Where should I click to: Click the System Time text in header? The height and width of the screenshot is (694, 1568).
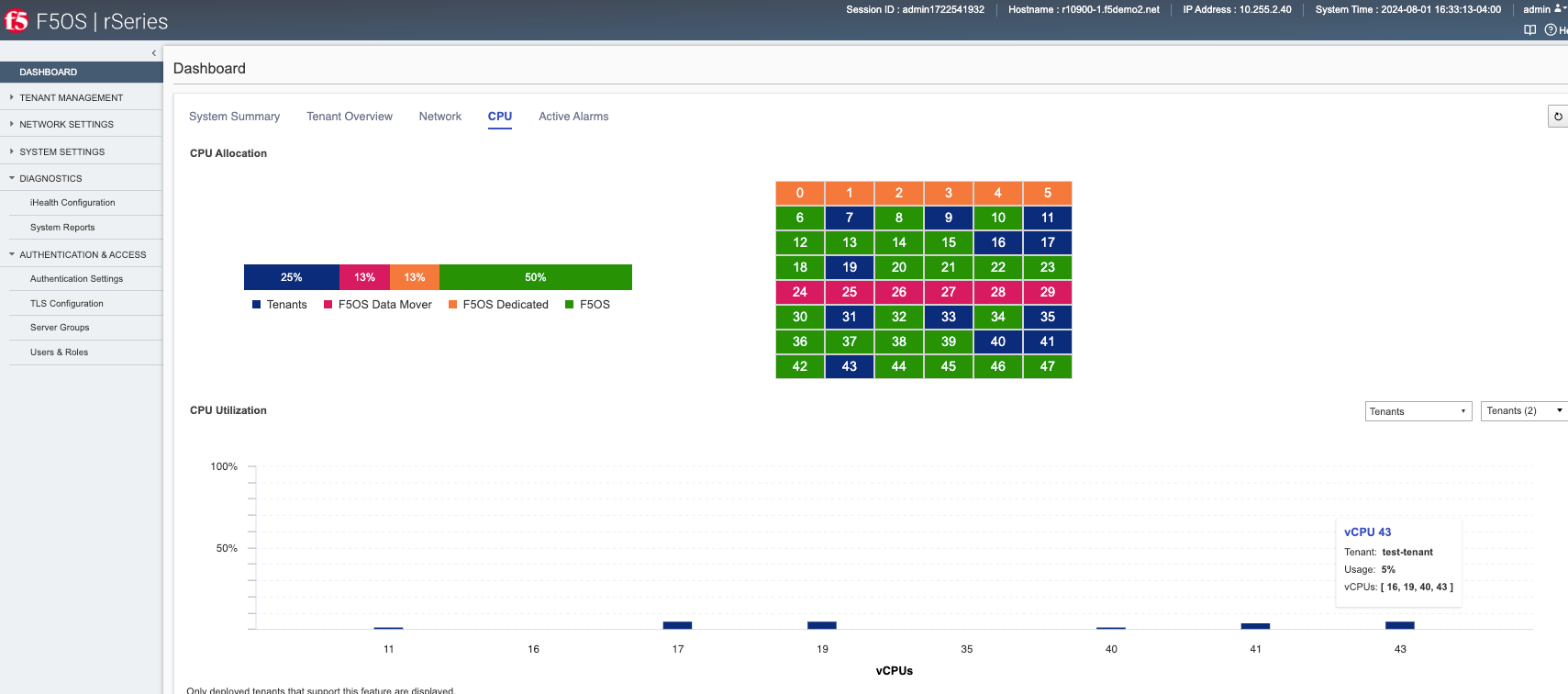1408,9
